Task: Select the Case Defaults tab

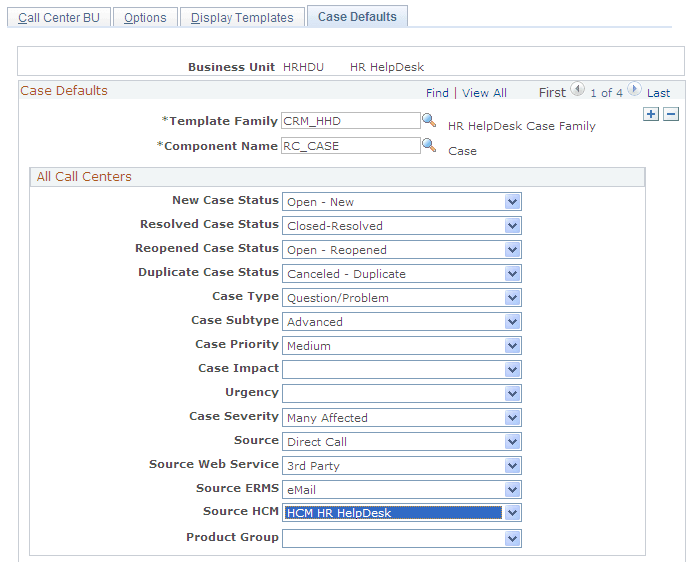Action: (357, 17)
